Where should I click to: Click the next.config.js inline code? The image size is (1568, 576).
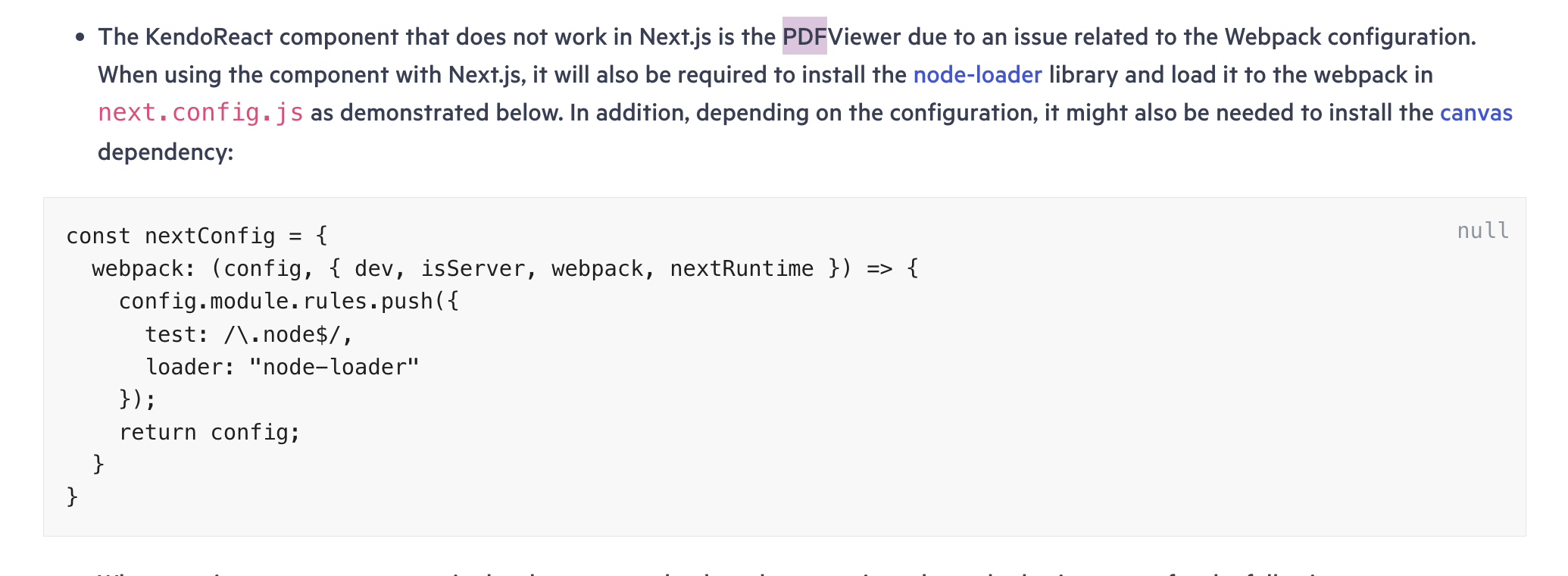[x=201, y=113]
